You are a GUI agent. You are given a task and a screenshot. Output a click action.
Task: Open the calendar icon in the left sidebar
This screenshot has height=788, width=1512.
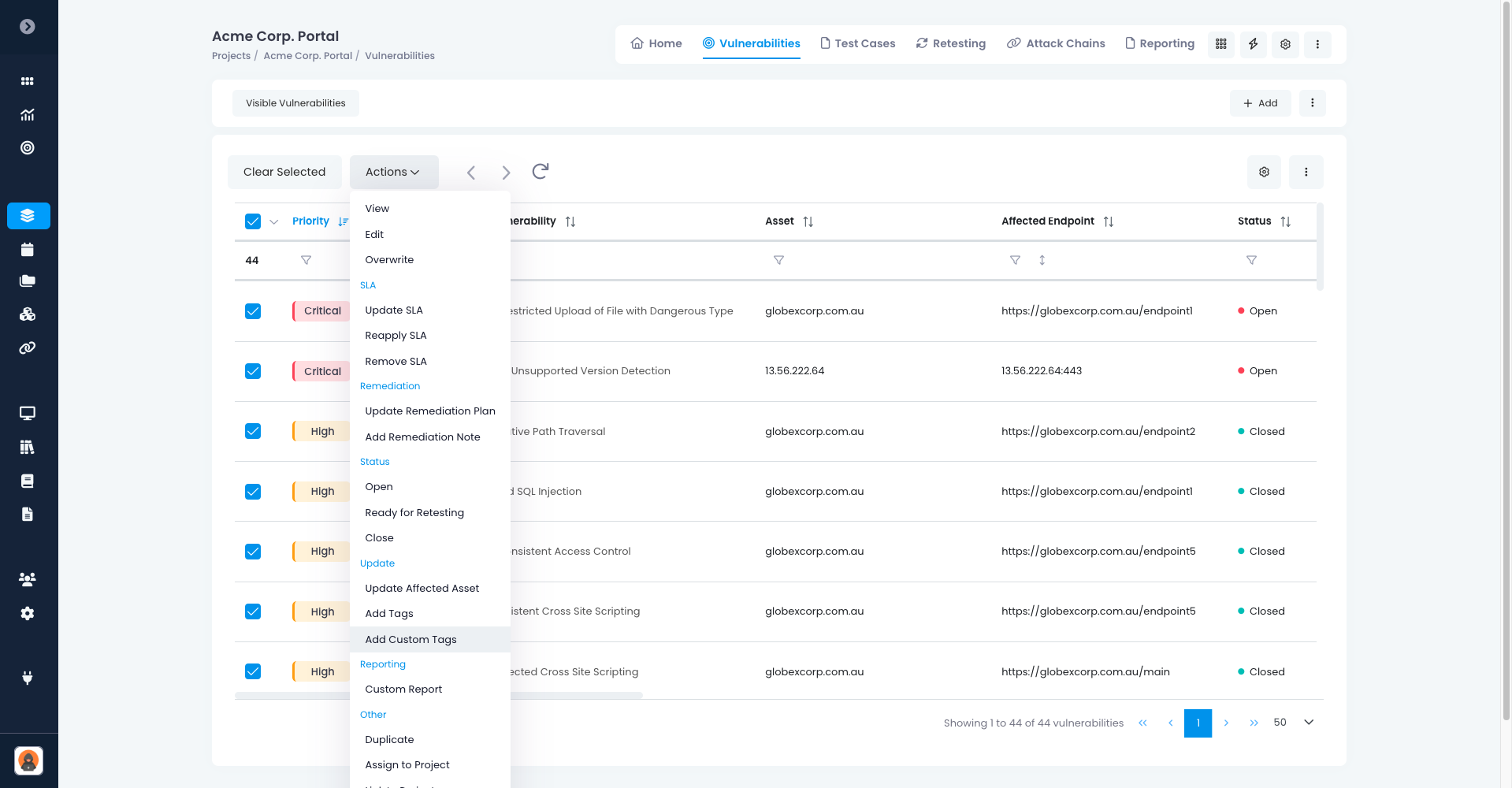pos(28,249)
